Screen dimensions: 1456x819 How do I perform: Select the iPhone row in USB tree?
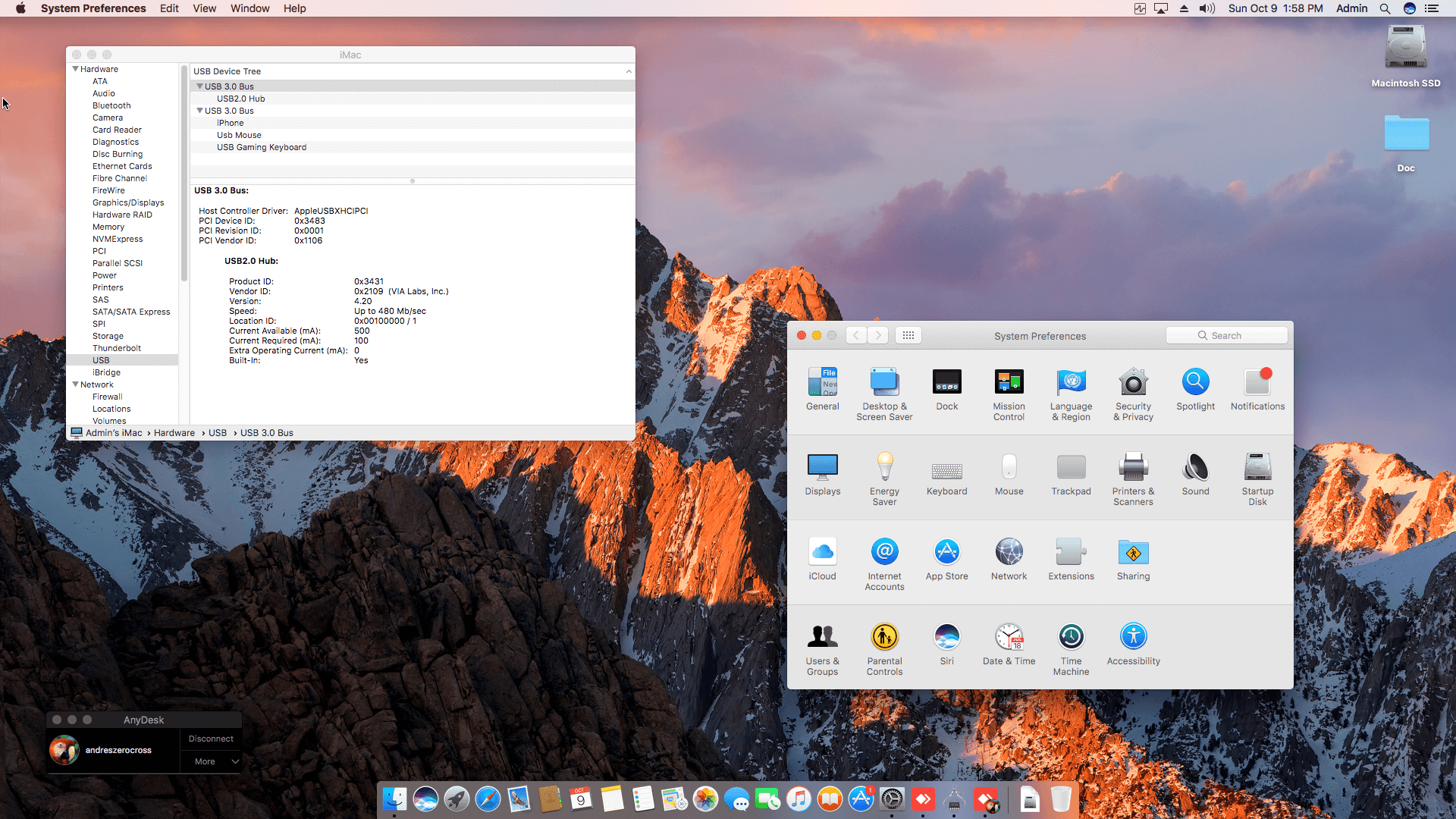[x=413, y=123]
